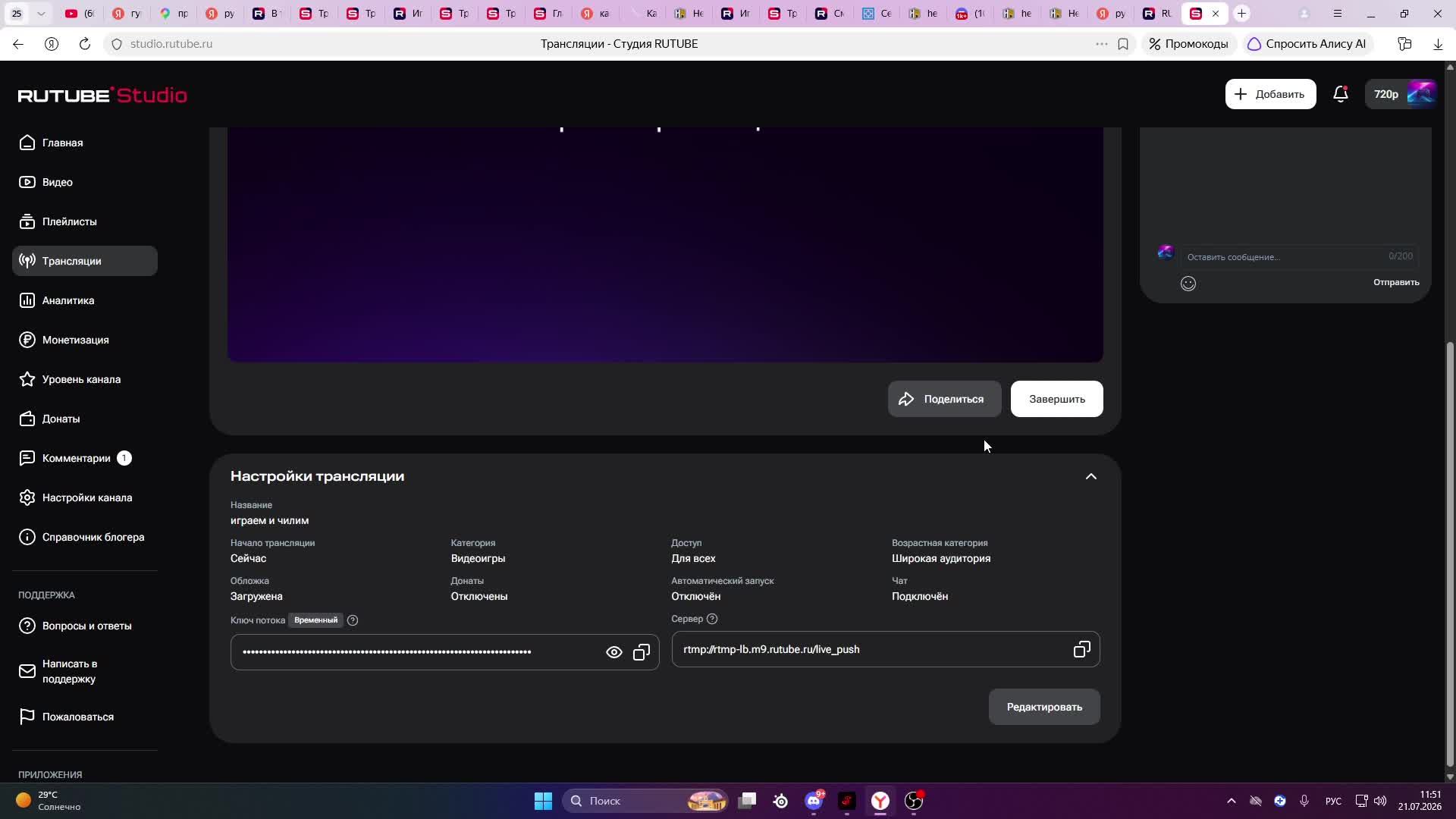Click the Поделиться button
Screen dimensions: 1456x819
click(x=944, y=399)
